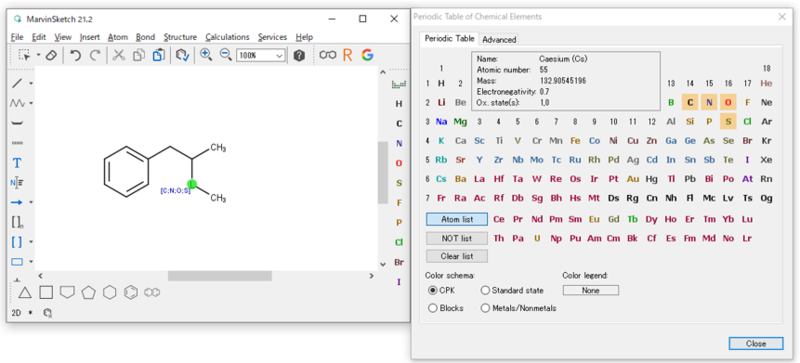Expand the chain tool dropdown arrow
This screenshot has height=363, width=800.
(x=31, y=103)
